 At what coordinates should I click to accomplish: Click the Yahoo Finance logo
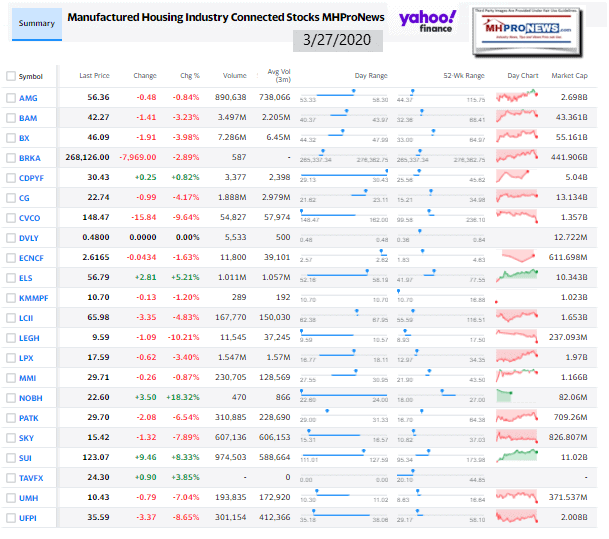428,22
